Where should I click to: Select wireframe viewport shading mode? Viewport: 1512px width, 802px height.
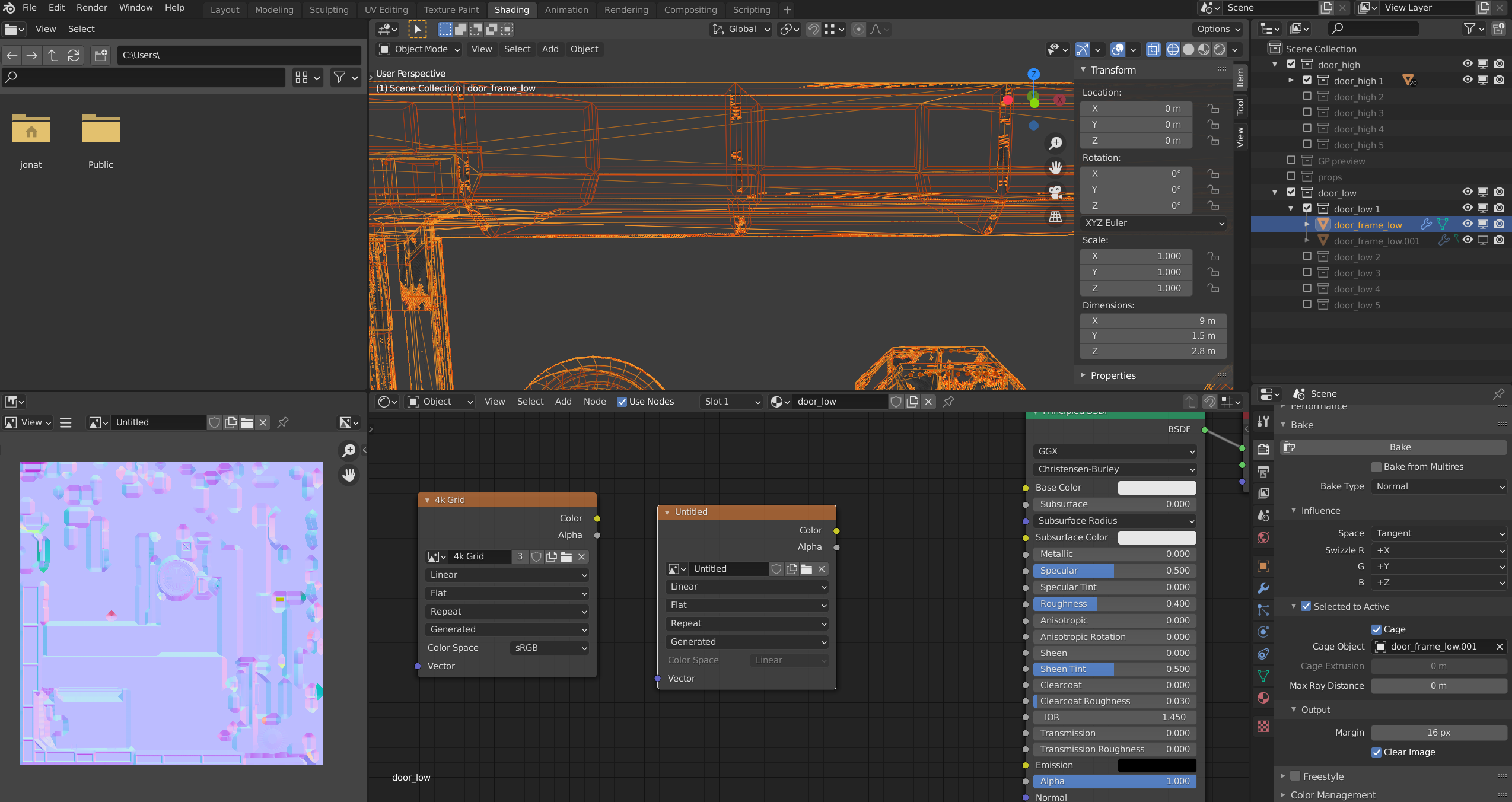[x=1173, y=49]
